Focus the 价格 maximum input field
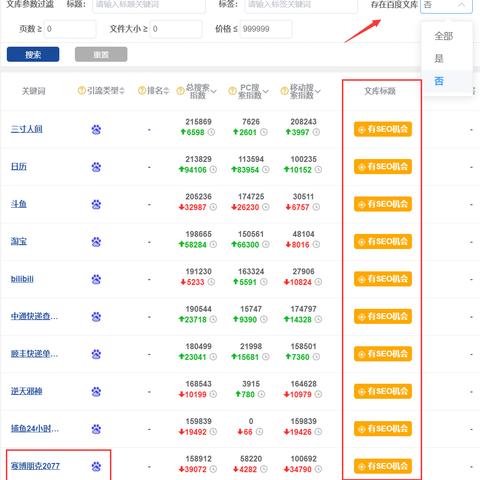Screen dimensions: 480x480 pos(266,29)
